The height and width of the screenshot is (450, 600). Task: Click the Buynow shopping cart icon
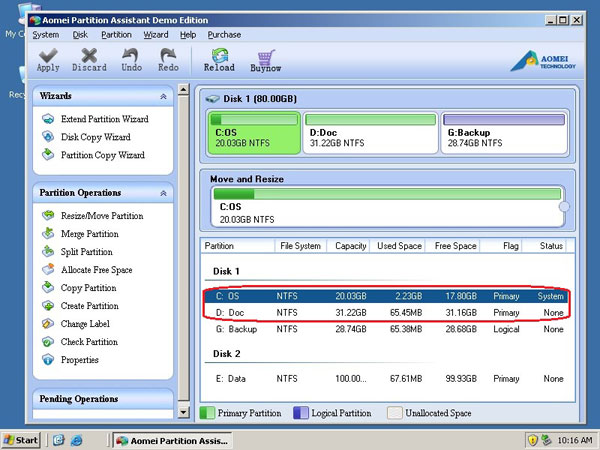[266, 57]
